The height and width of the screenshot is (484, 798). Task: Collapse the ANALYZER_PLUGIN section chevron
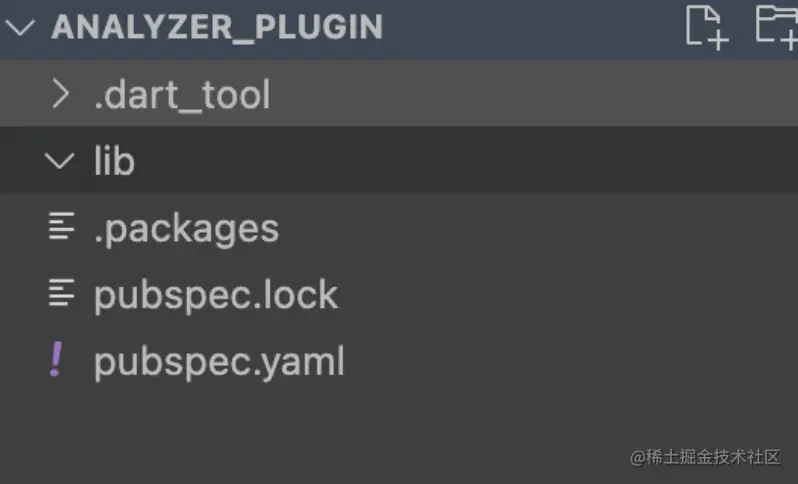[x=21, y=27]
